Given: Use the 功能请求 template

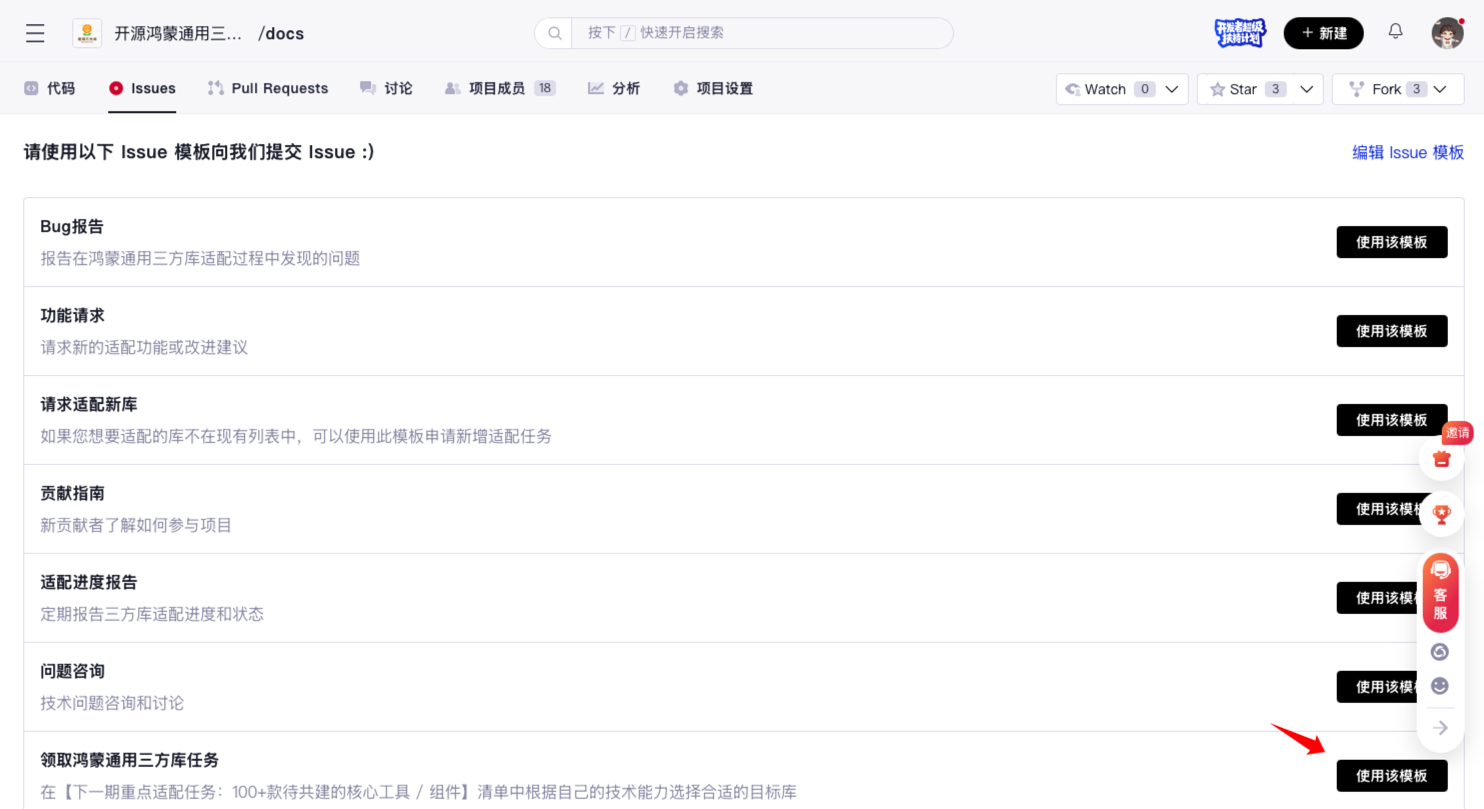Looking at the screenshot, I should click(x=1391, y=331).
